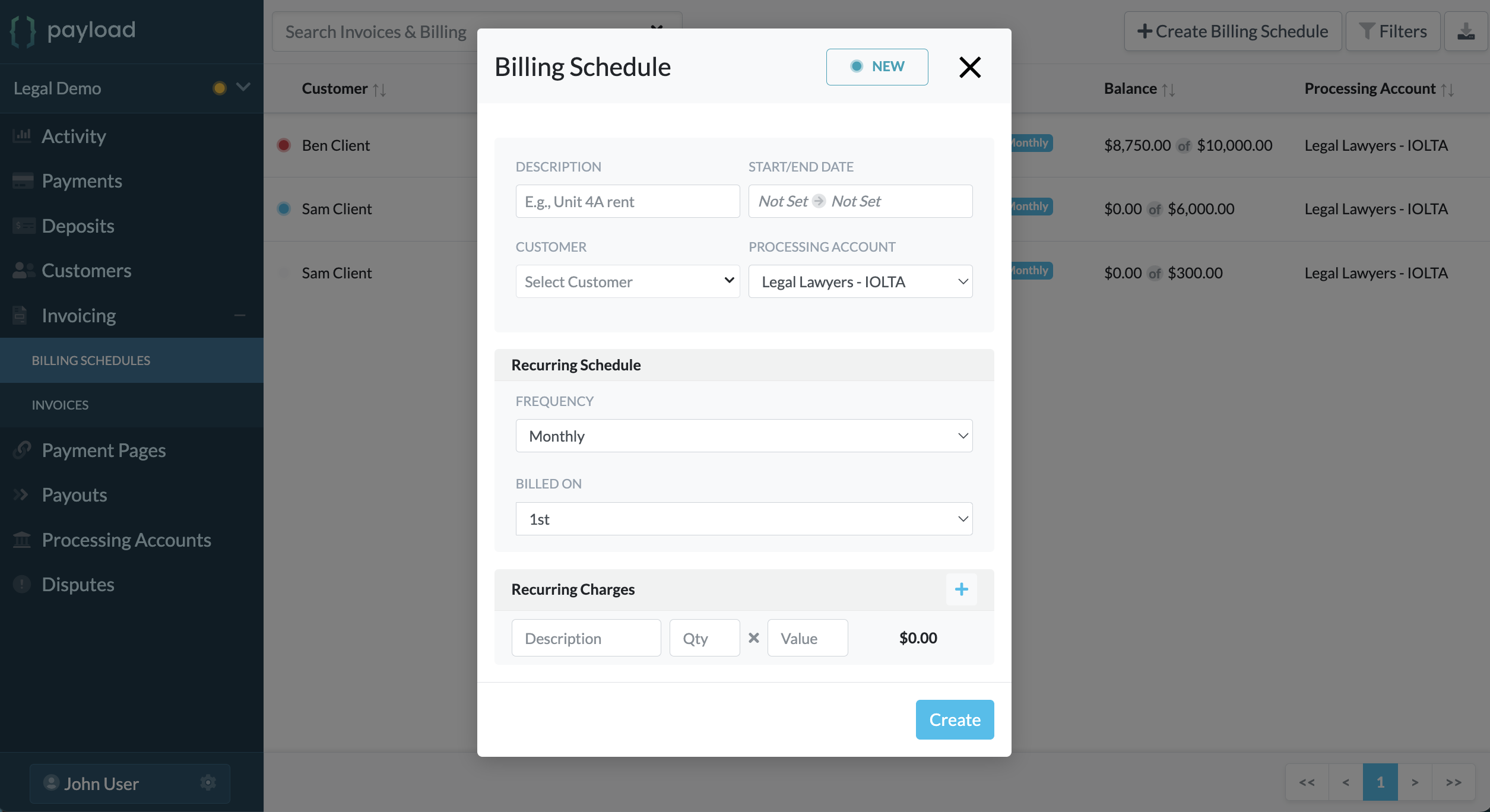Click the Processing Accounts bank icon

(22, 540)
